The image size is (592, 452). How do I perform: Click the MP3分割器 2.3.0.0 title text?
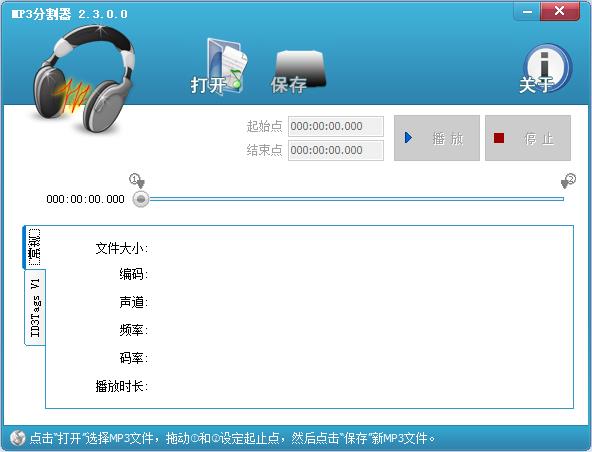click(69, 14)
